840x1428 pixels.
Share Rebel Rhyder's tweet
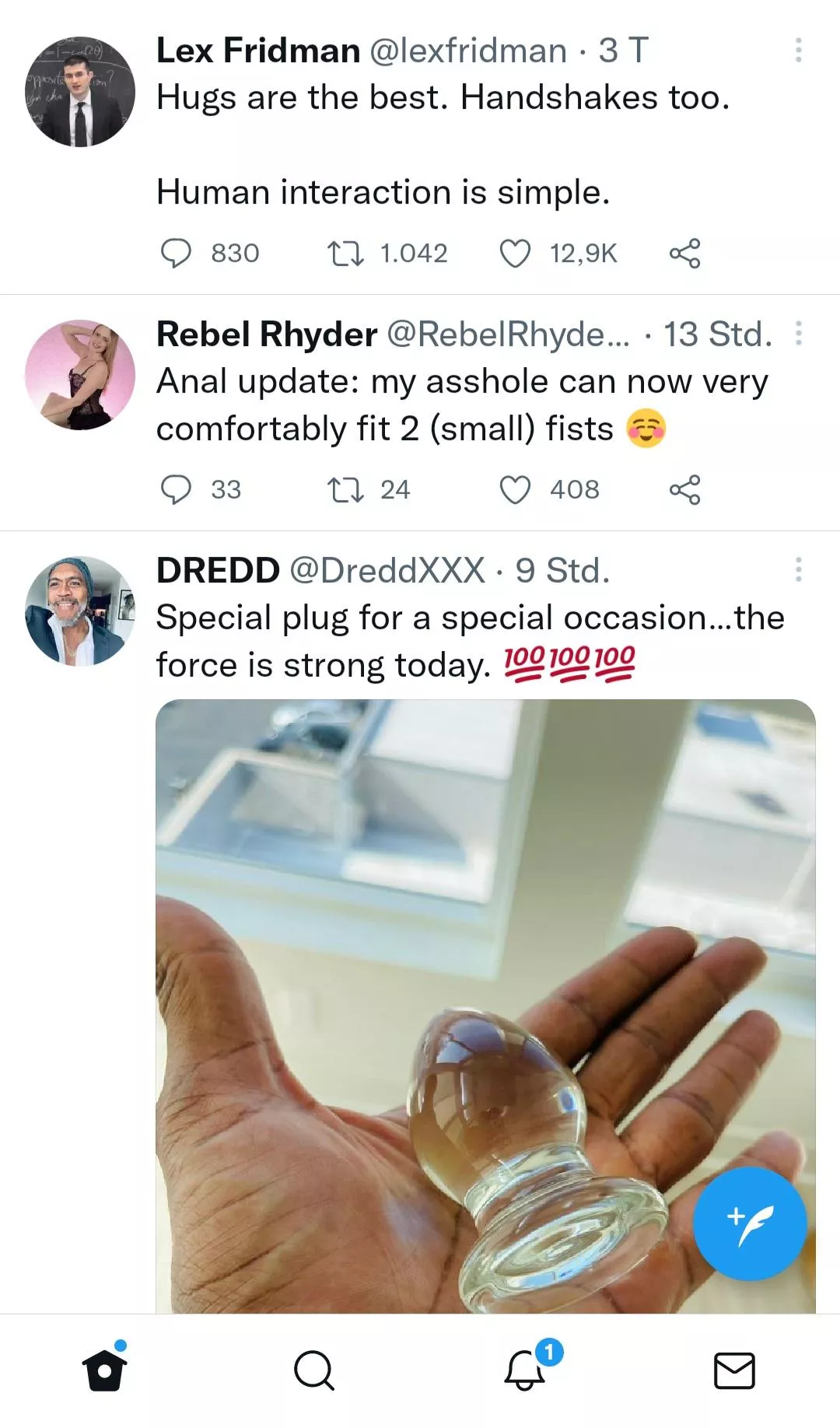click(x=684, y=490)
